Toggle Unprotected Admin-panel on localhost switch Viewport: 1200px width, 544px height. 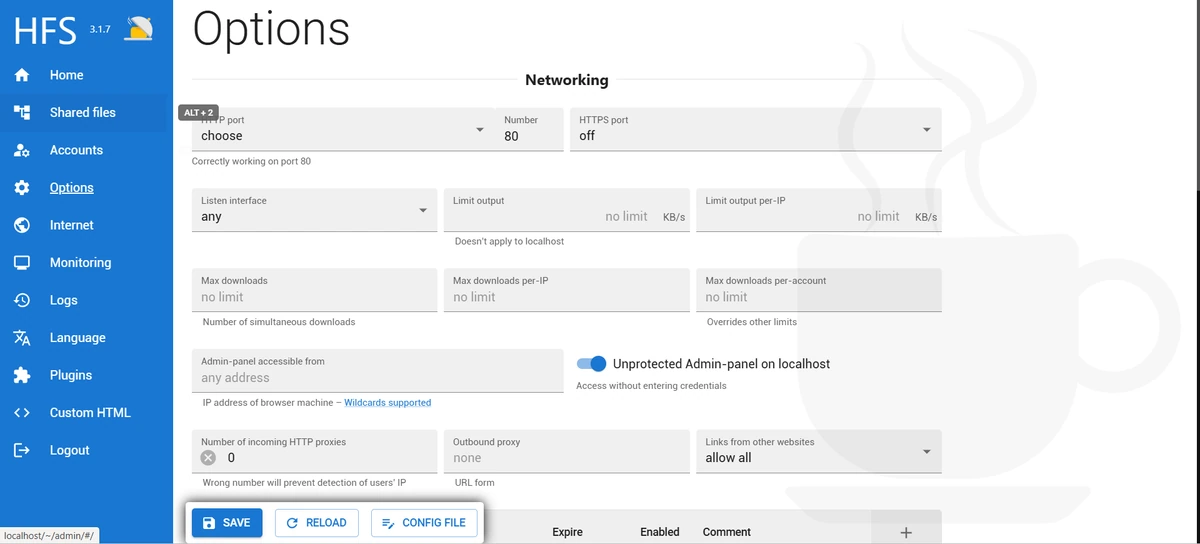click(592, 364)
